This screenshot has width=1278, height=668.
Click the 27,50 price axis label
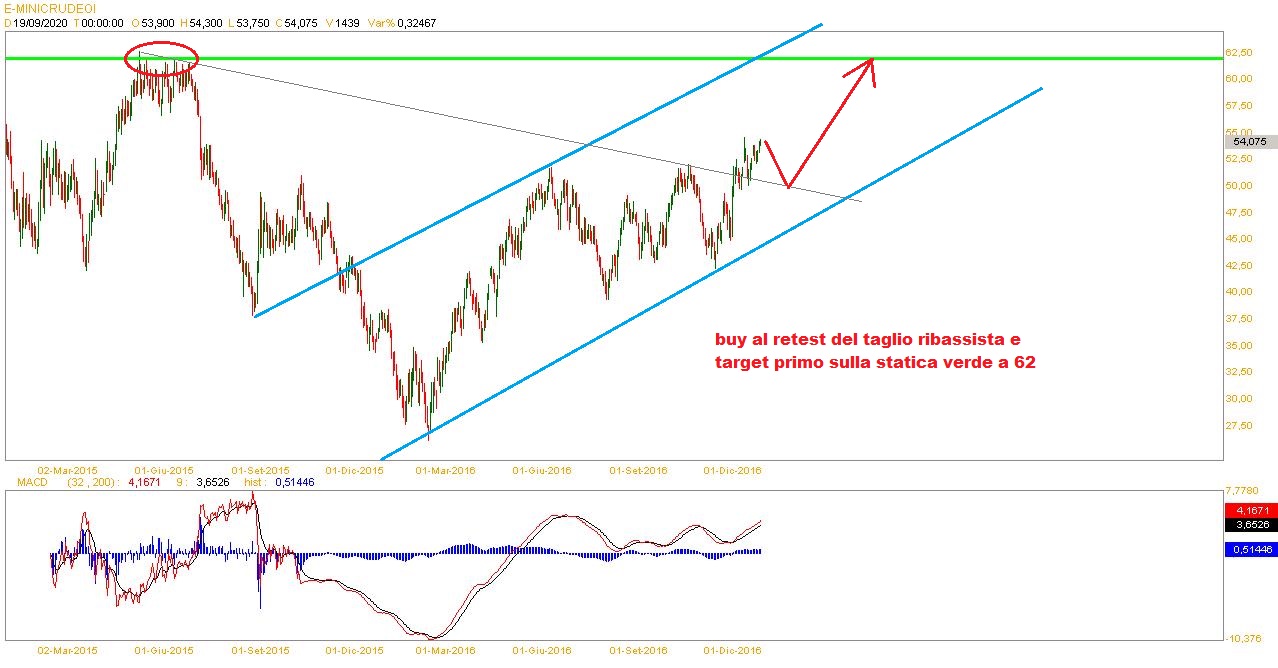point(1240,426)
